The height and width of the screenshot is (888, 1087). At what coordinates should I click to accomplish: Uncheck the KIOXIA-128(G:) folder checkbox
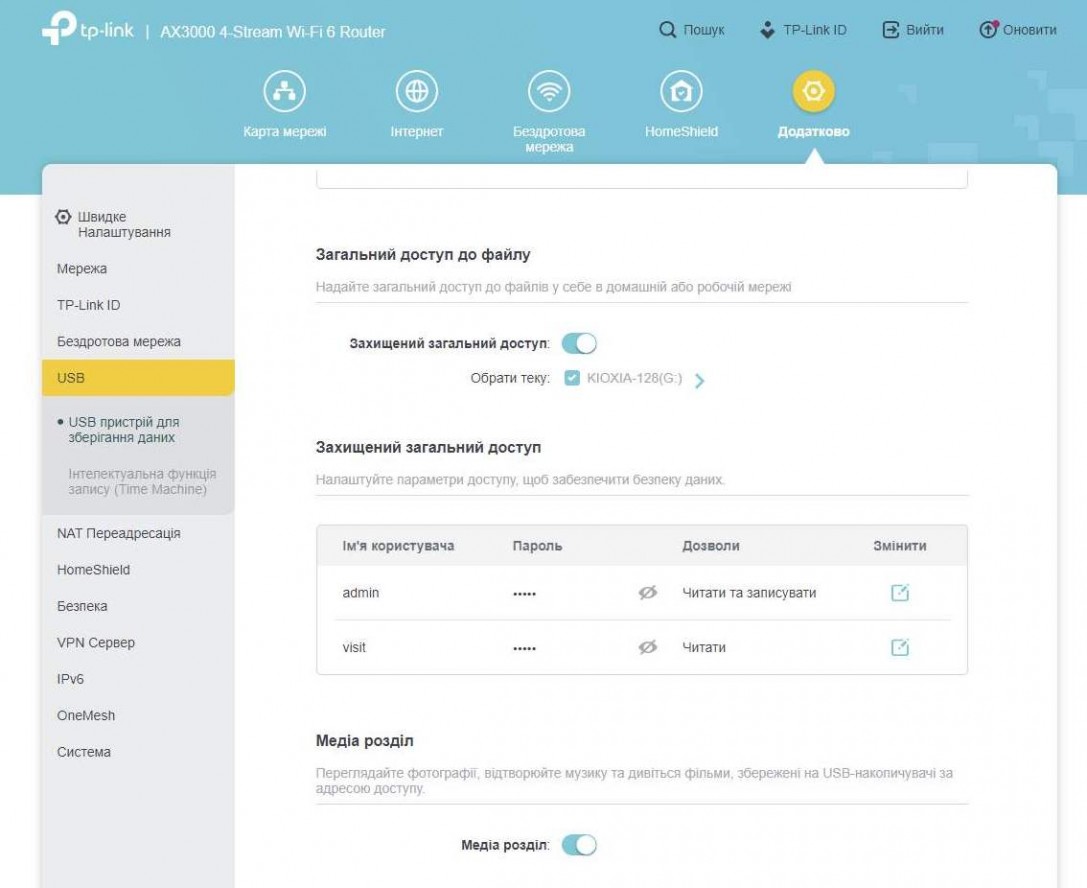point(572,378)
